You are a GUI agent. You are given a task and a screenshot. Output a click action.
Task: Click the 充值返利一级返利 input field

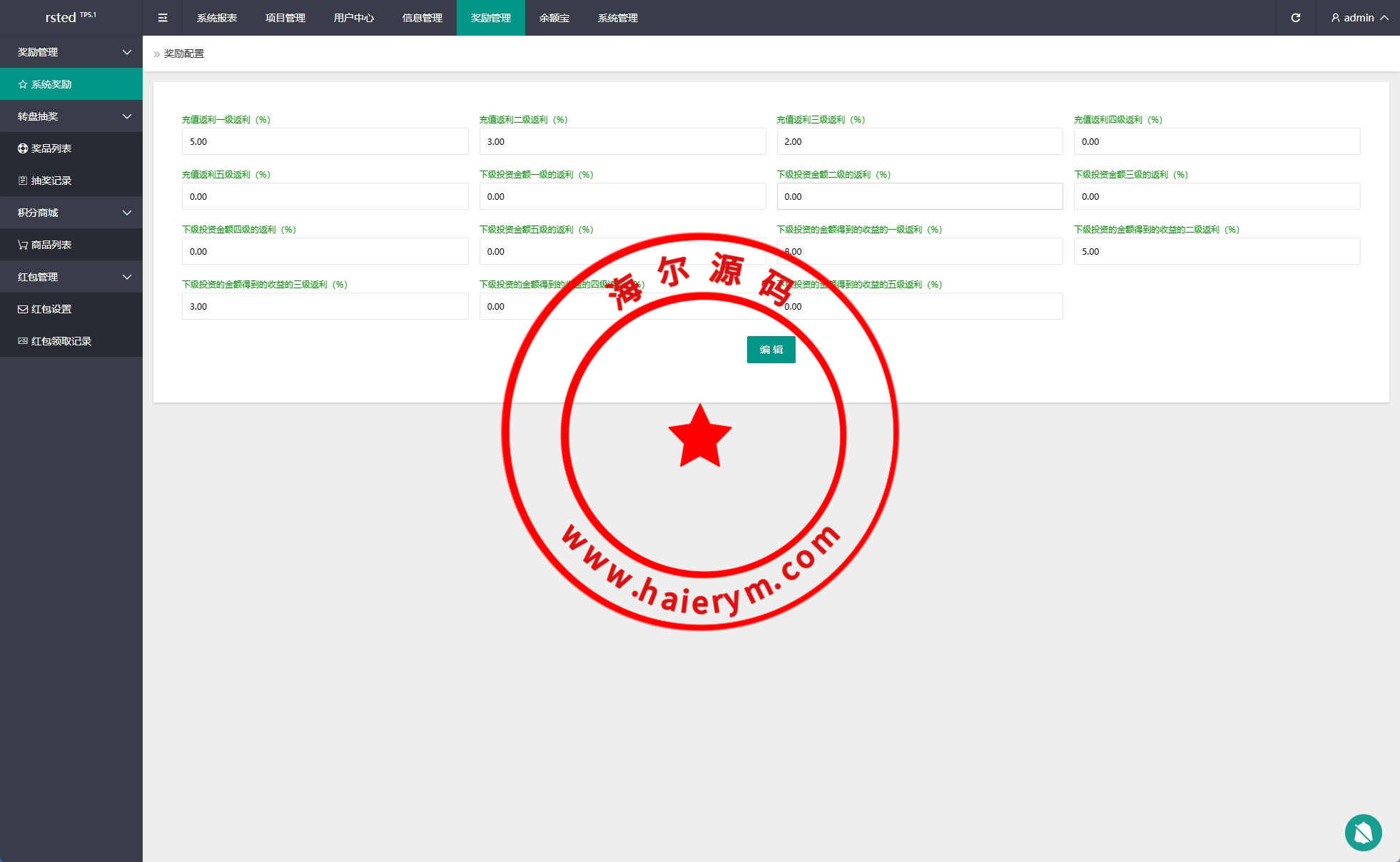coord(325,141)
